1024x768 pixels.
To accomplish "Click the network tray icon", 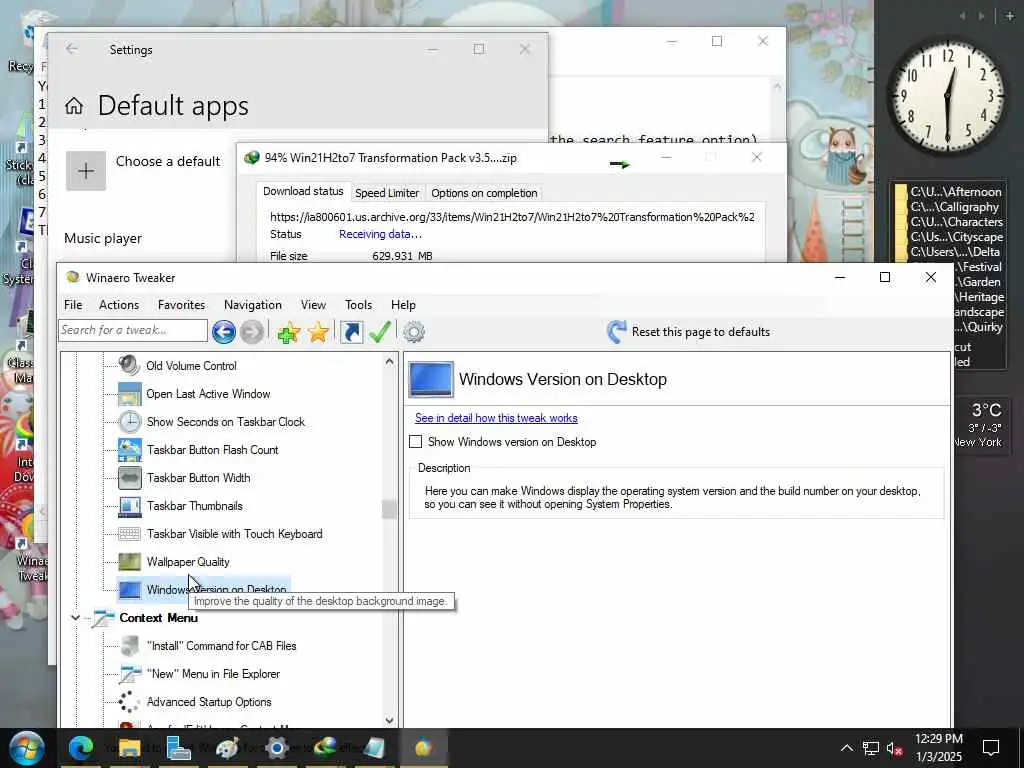I will pos(871,748).
